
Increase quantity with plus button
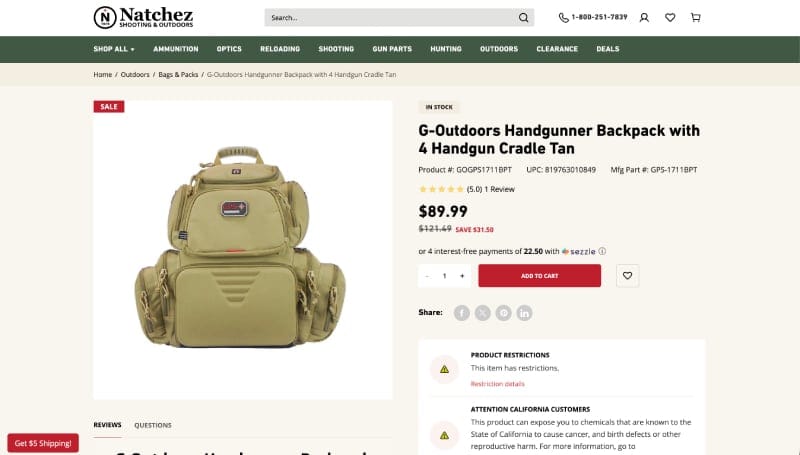click(462, 276)
